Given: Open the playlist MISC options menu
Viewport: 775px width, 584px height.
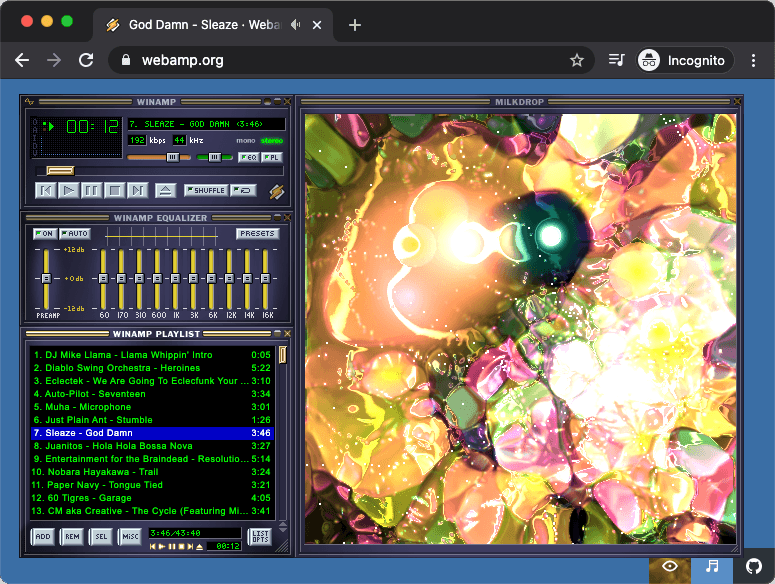Looking at the screenshot, I should 130,536.
